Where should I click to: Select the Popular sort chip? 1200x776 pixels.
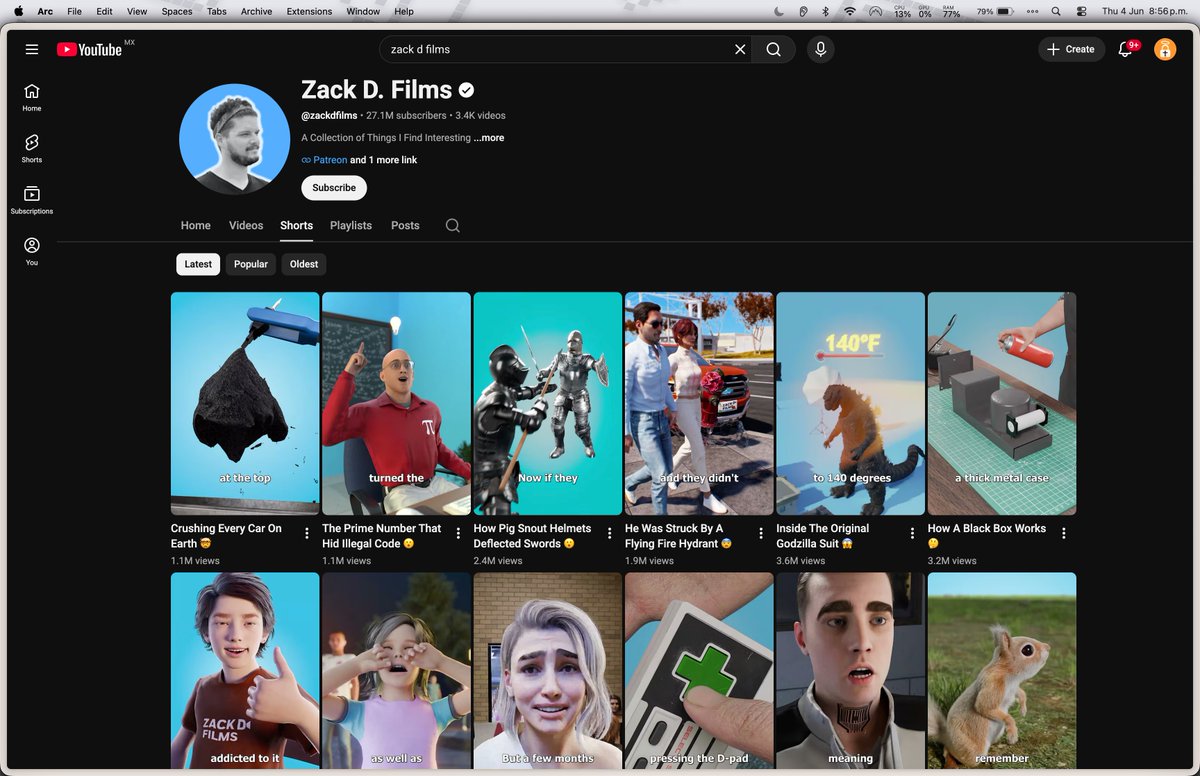coord(251,264)
